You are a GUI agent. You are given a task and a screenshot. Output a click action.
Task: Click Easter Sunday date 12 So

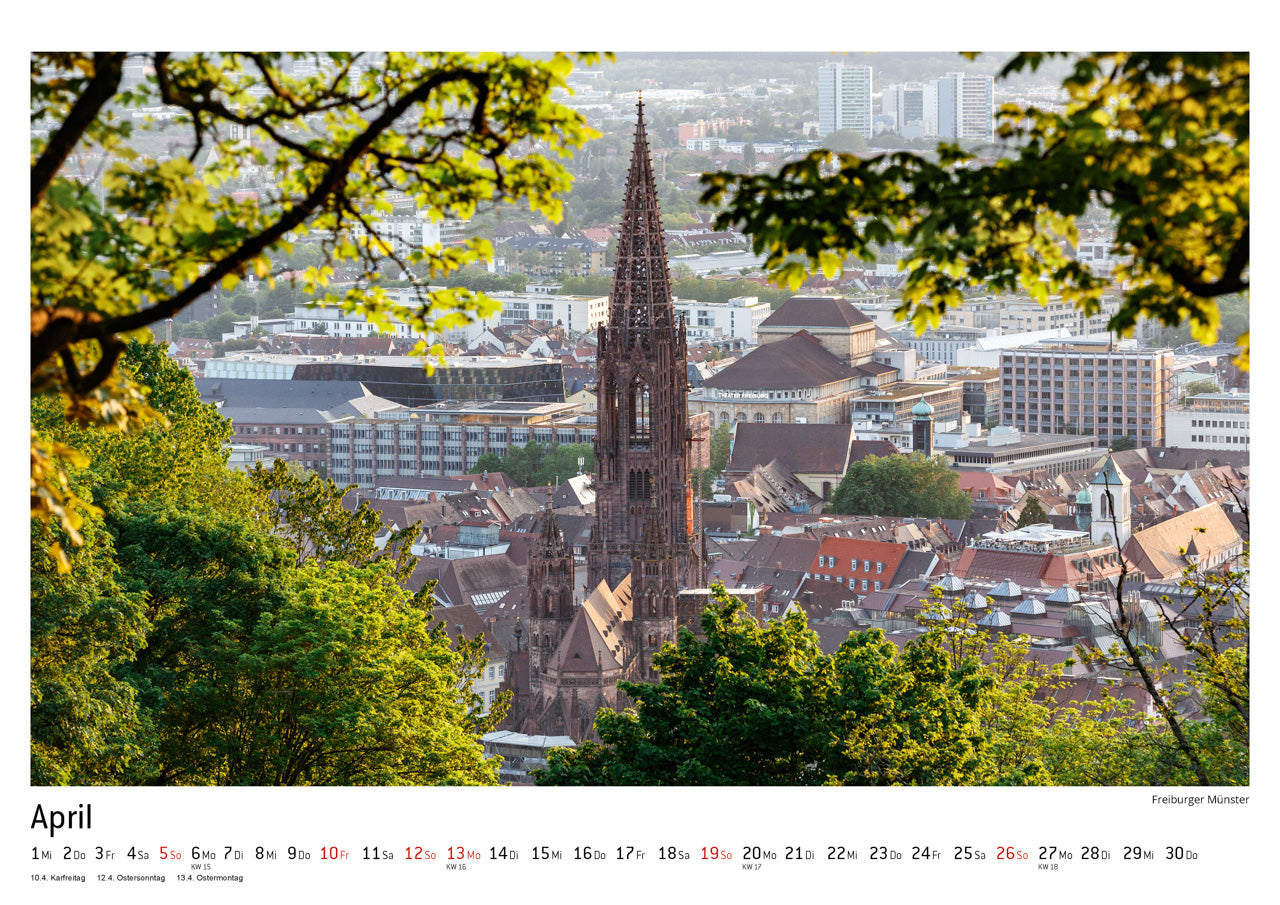pyautogui.click(x=420, y=854)
